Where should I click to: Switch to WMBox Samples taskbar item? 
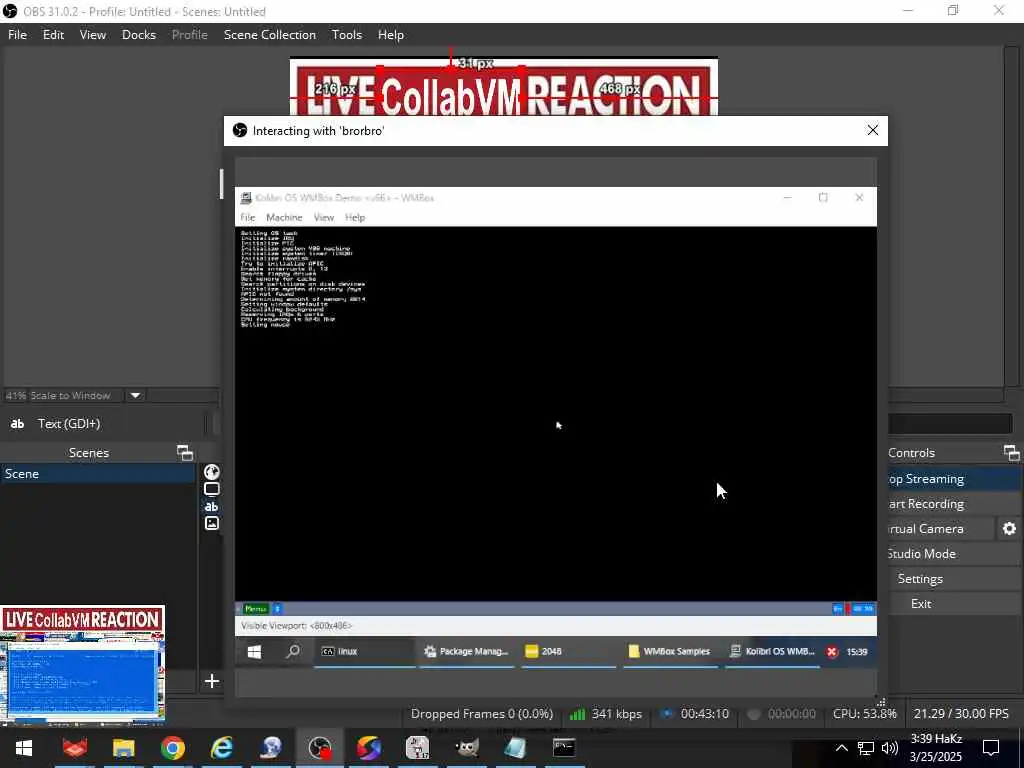(x=670, y=652)
